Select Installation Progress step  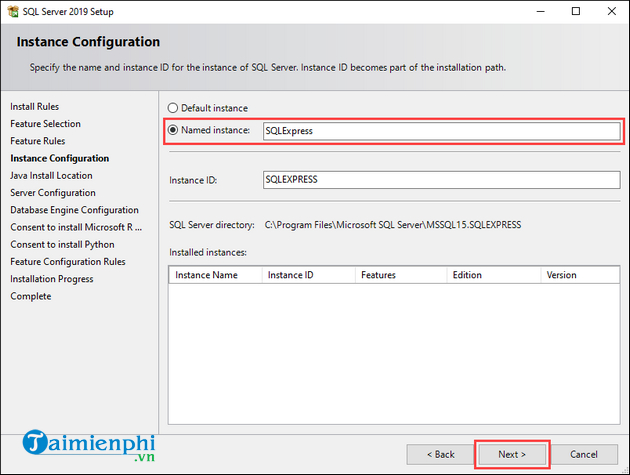[52, 279]
